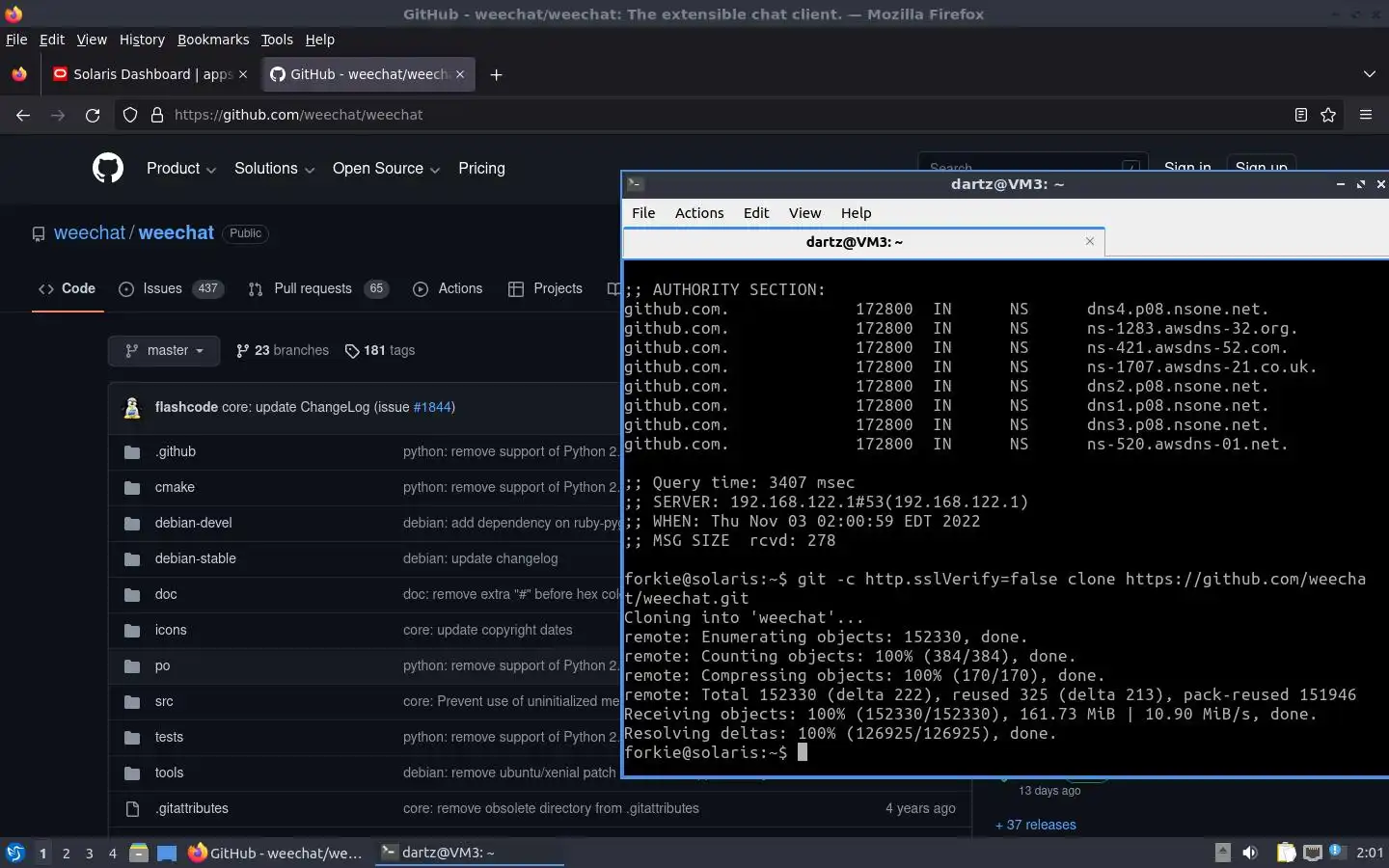Open a new tab with plus button
Screen dimensions: 1389x868
pyautogui.click(x=496, y=74)
